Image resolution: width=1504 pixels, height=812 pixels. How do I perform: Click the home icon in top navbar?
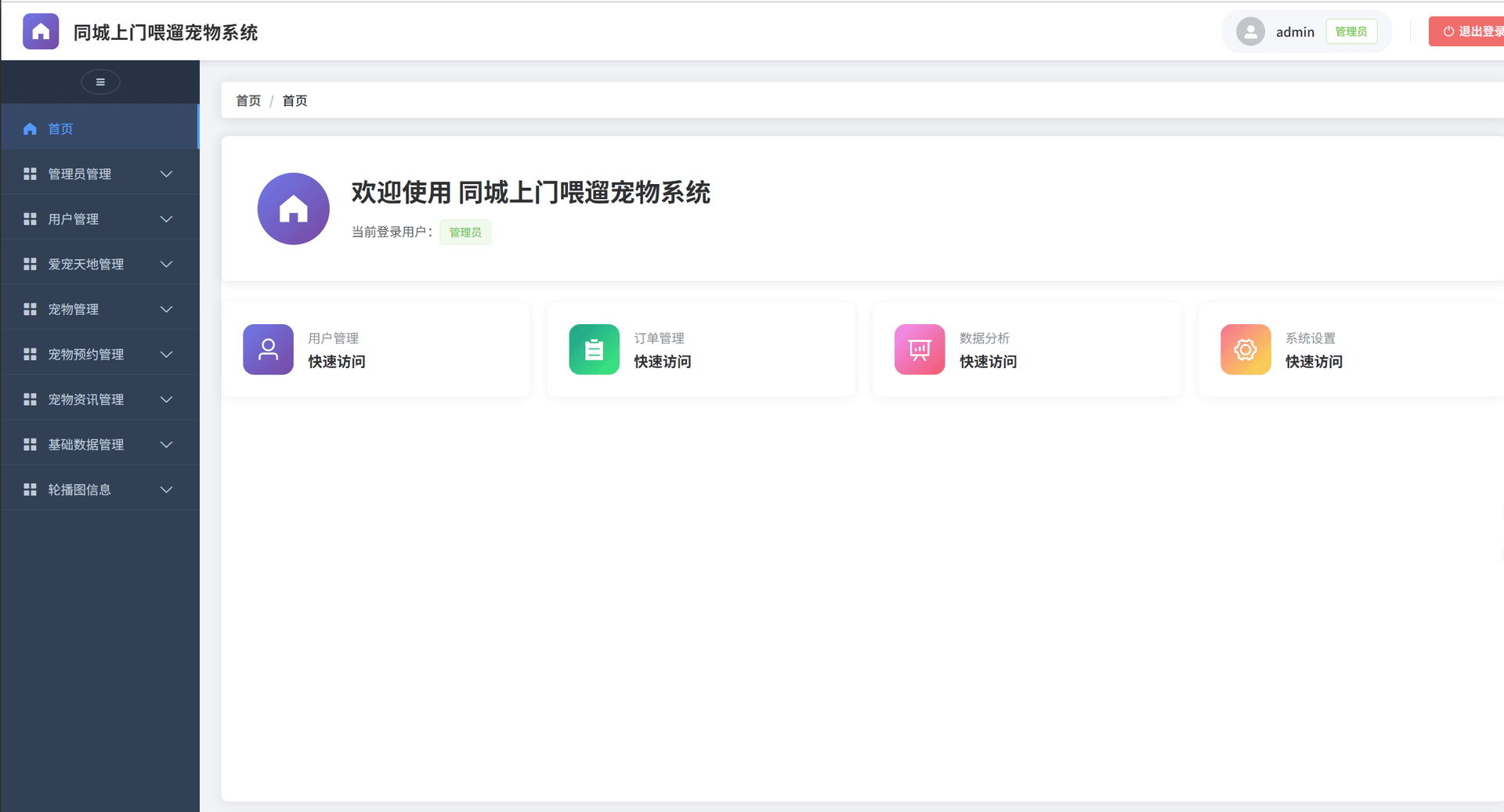click(40, 31)
